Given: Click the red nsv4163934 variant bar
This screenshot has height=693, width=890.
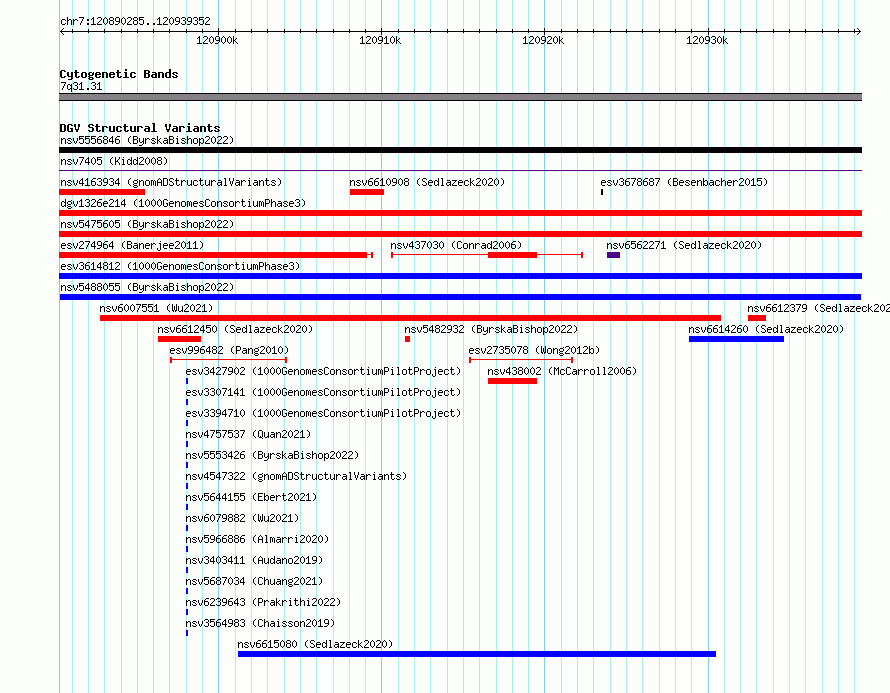Looking at the screenshot, I should click(102, 192).
